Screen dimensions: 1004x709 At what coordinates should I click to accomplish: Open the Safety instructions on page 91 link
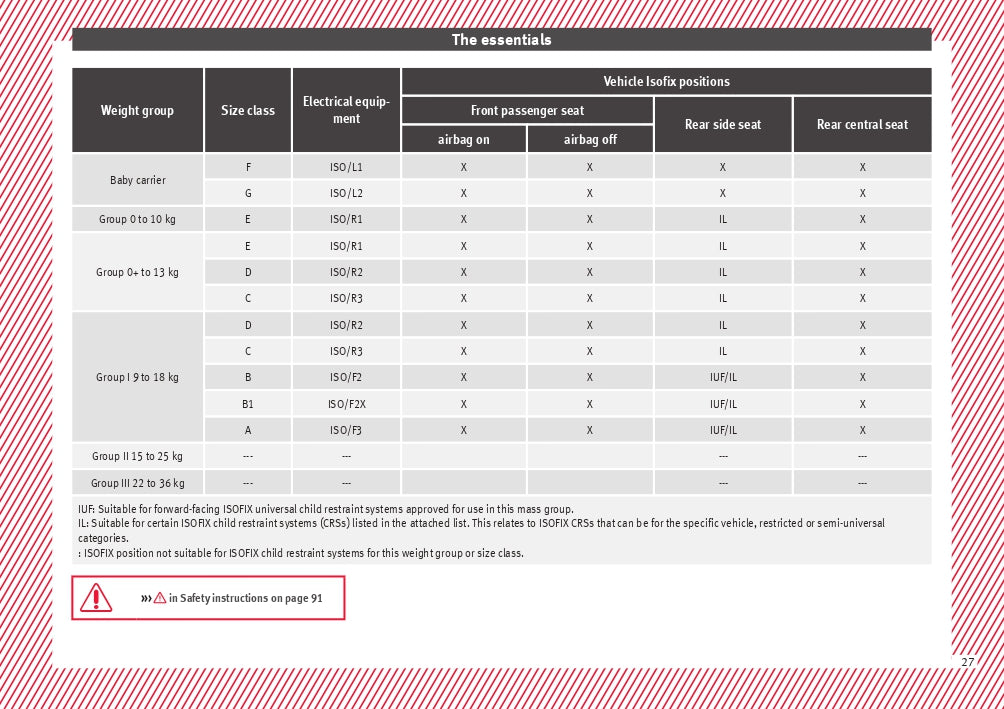(245, 598)
